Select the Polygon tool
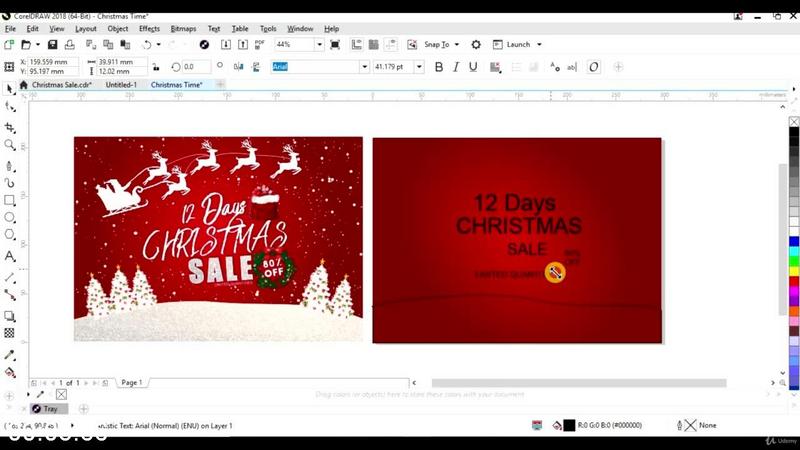Image resolution: width=800 pixels, height=450 pixels. point(10,235)
